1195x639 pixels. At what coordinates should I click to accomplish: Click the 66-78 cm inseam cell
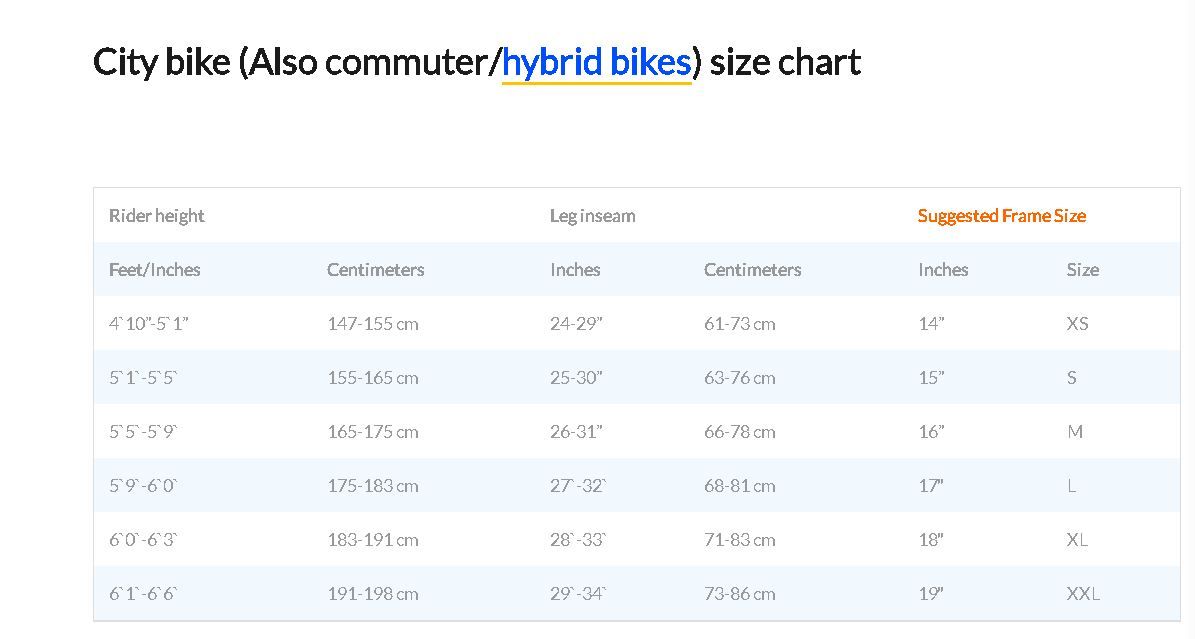739,432
